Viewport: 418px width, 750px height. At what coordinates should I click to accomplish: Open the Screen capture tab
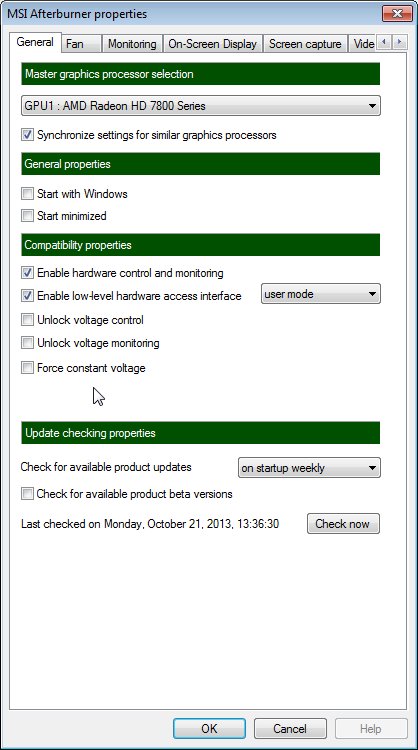(x=305, y=44)
